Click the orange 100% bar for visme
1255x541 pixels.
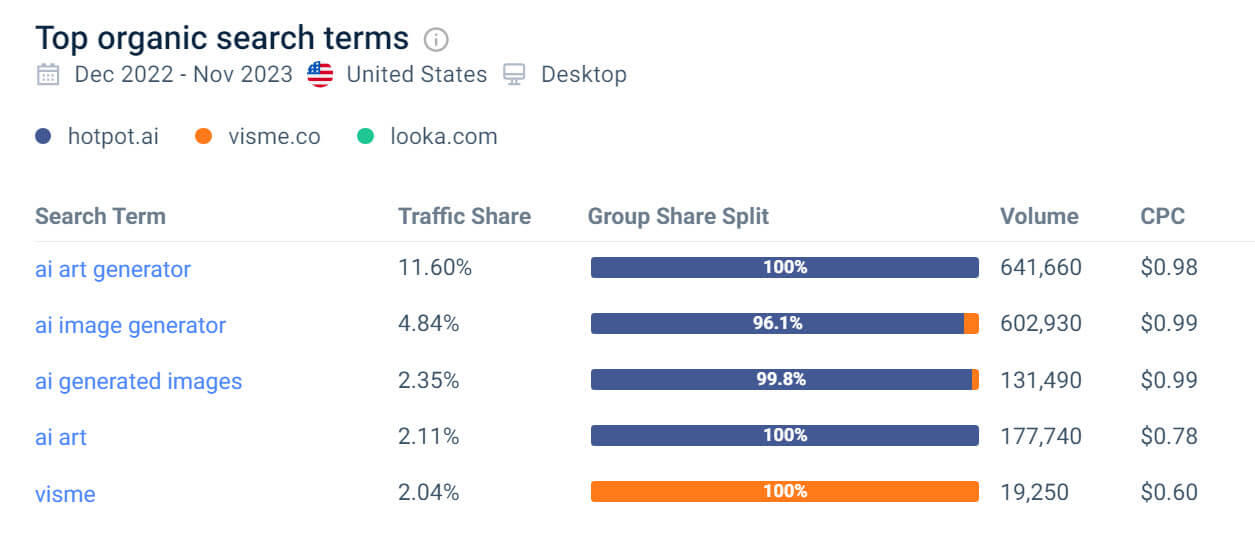(784, 491)
